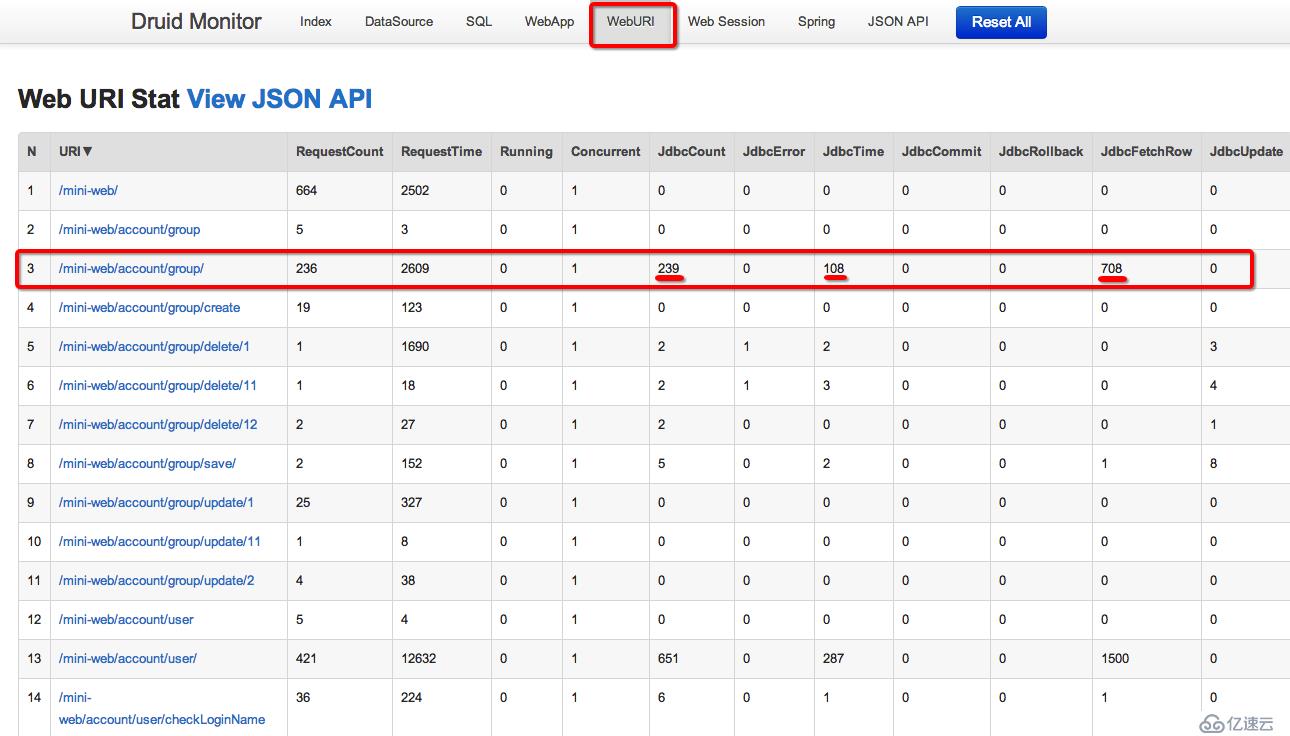Click RequestTime value 2609
Image resolution: width=1290 pixels, height=736 pixels.
click(415, 268)
